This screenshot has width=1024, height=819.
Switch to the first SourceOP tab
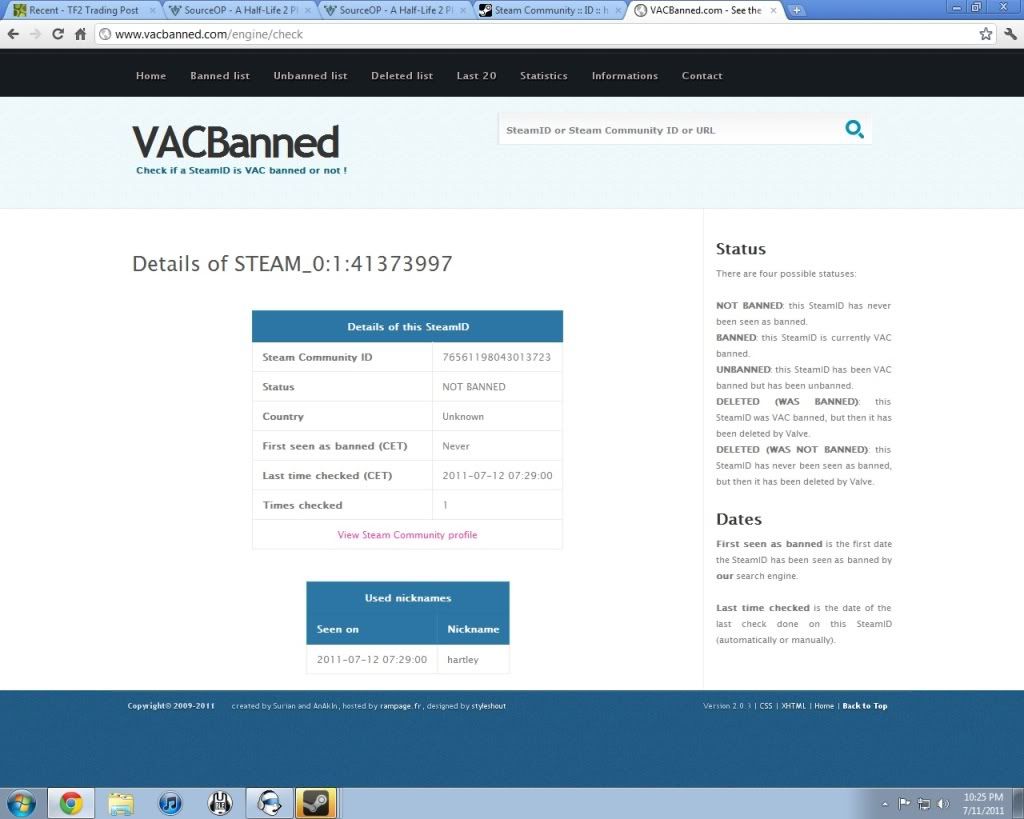[239, 10]
